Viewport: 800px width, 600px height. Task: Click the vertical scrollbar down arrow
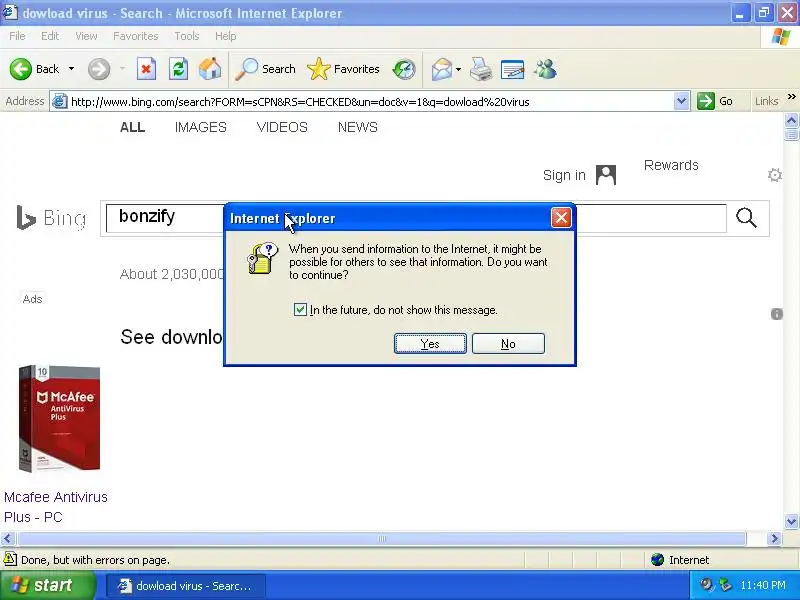(791, 521)
